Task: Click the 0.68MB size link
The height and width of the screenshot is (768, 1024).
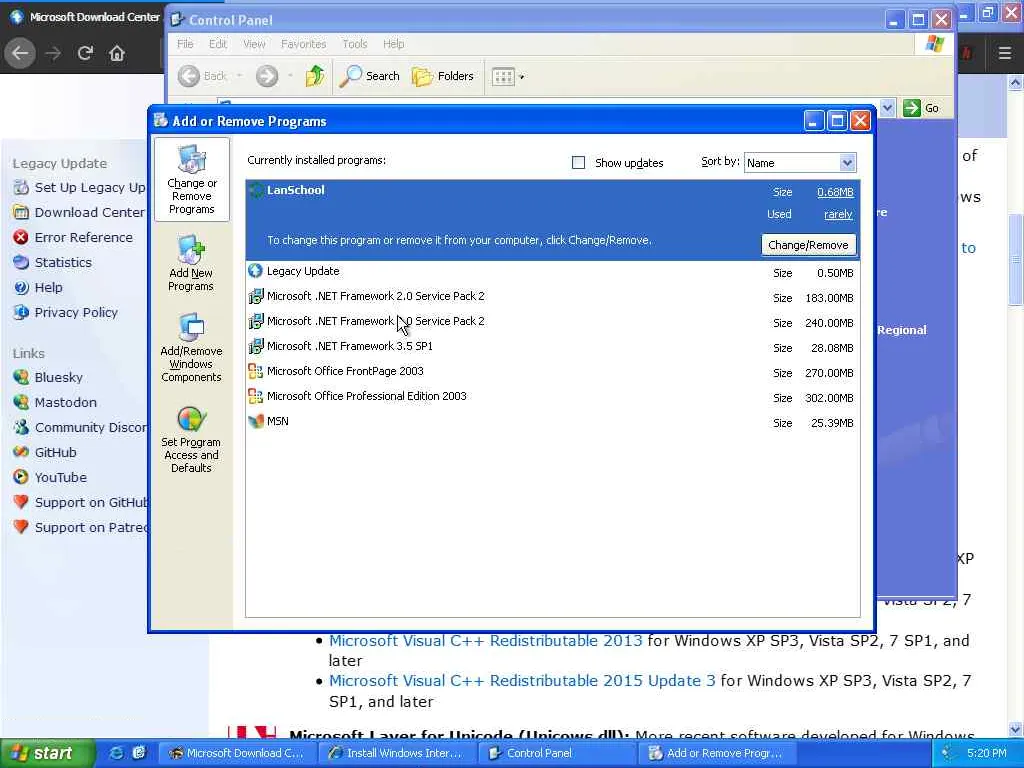Action: coord(835,192)
